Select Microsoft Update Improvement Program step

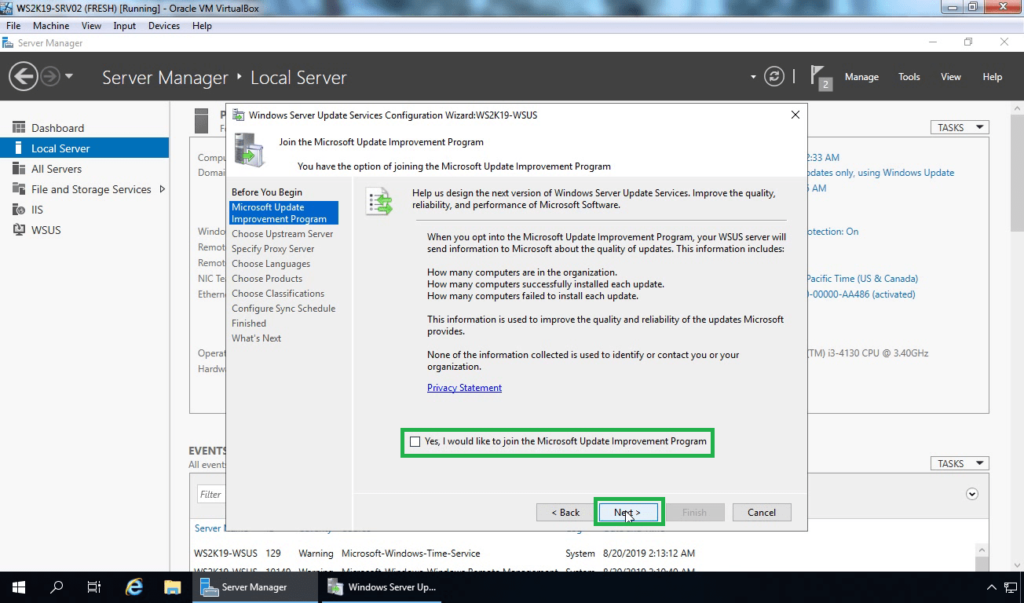click(x=283, y=213)
